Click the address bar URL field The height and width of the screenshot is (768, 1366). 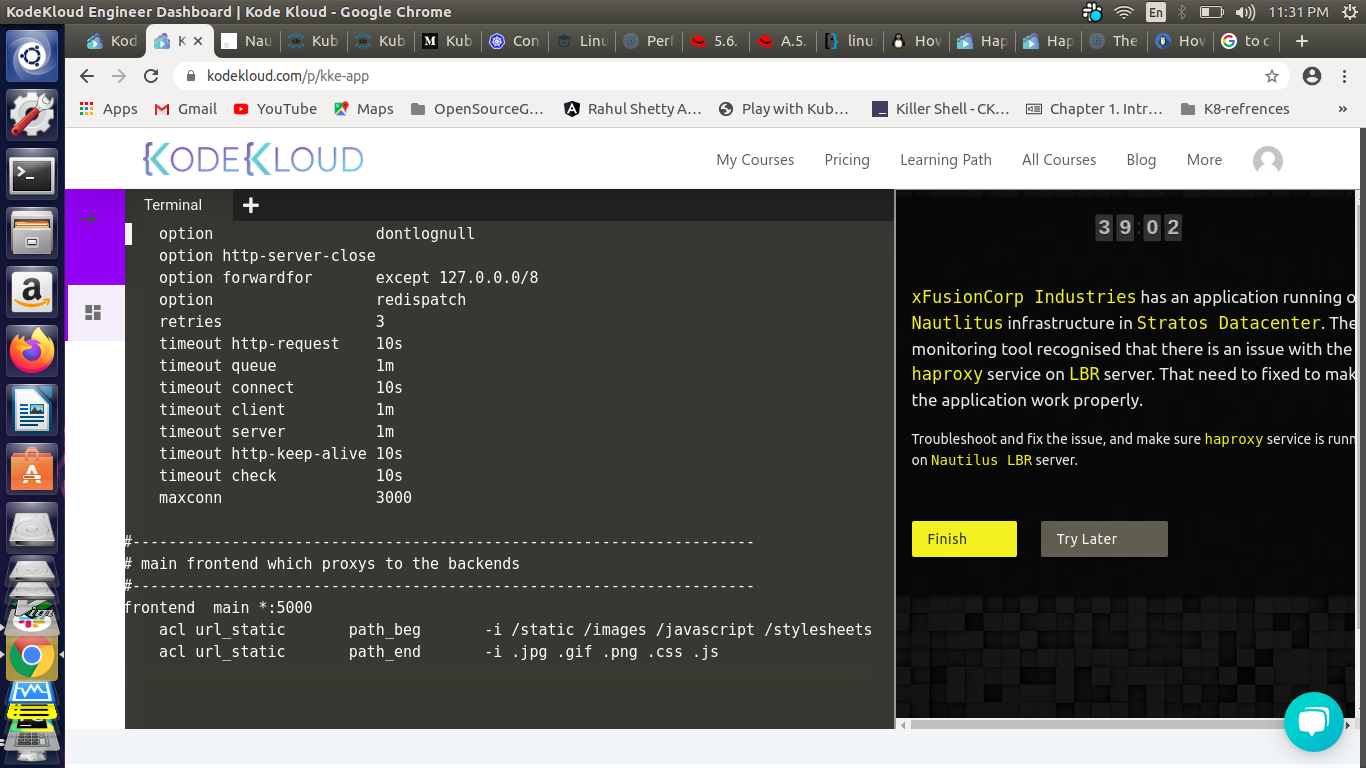(x=700, y=76)
